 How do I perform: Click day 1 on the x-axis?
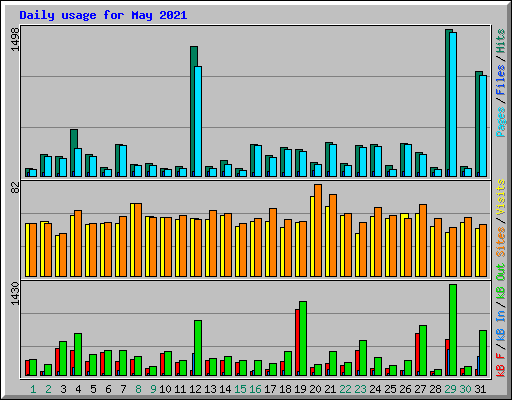click(x=33, y=389)
